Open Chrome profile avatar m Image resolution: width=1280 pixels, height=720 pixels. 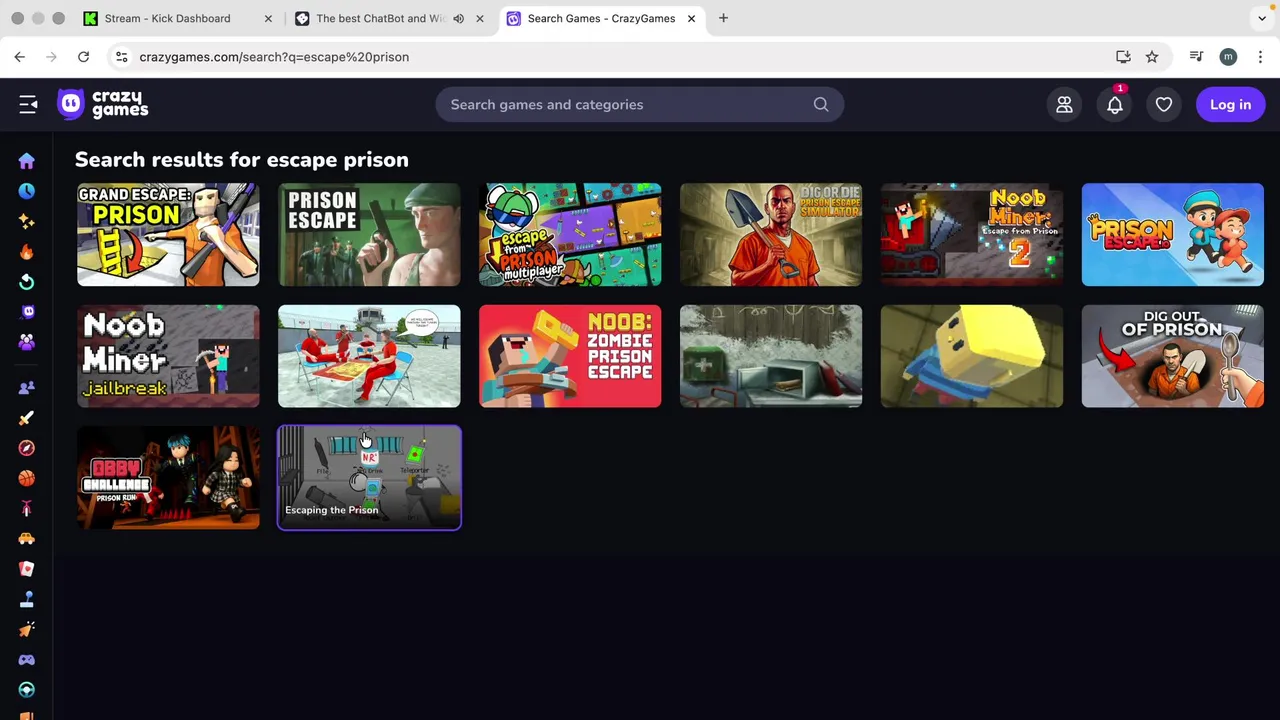(x=1228, y=57)
